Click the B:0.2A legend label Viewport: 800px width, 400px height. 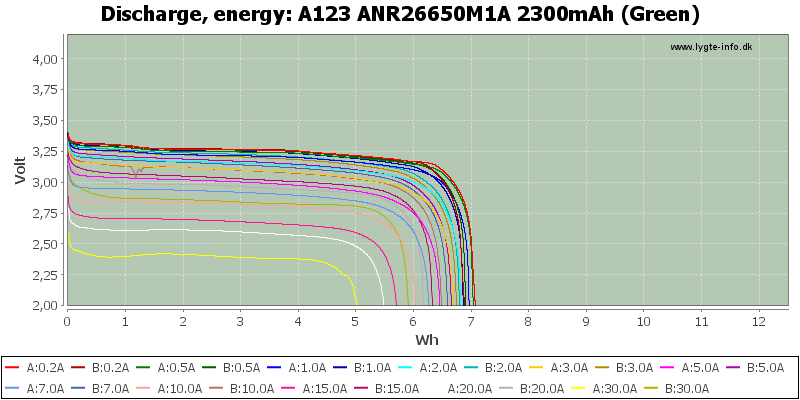click(111, 367)
